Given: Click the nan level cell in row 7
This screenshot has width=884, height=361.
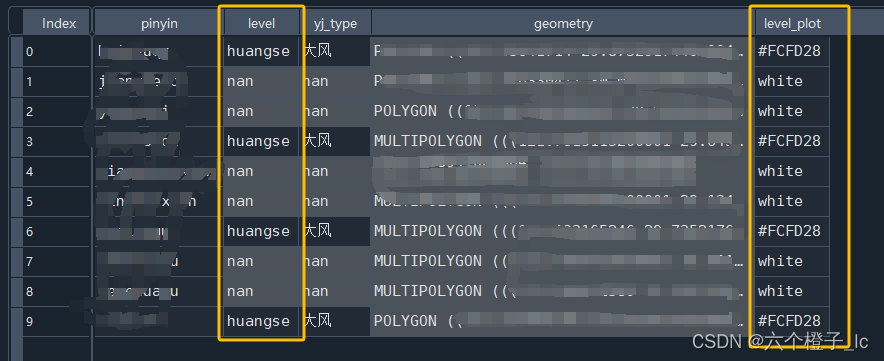Looking at the screenshot, I should click(261, 261).
